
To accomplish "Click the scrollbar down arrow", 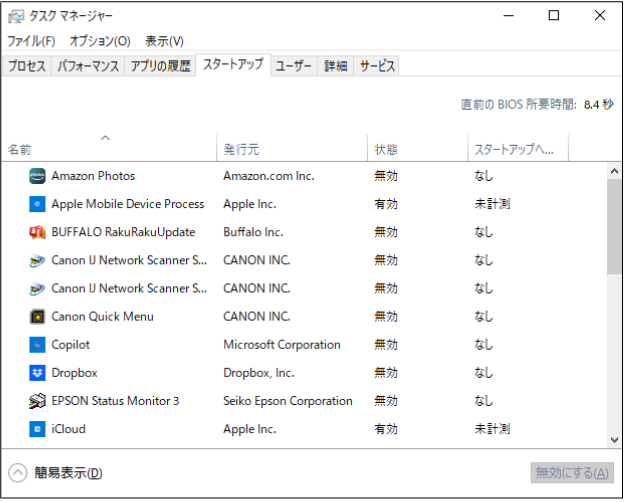I will point(614,440).
